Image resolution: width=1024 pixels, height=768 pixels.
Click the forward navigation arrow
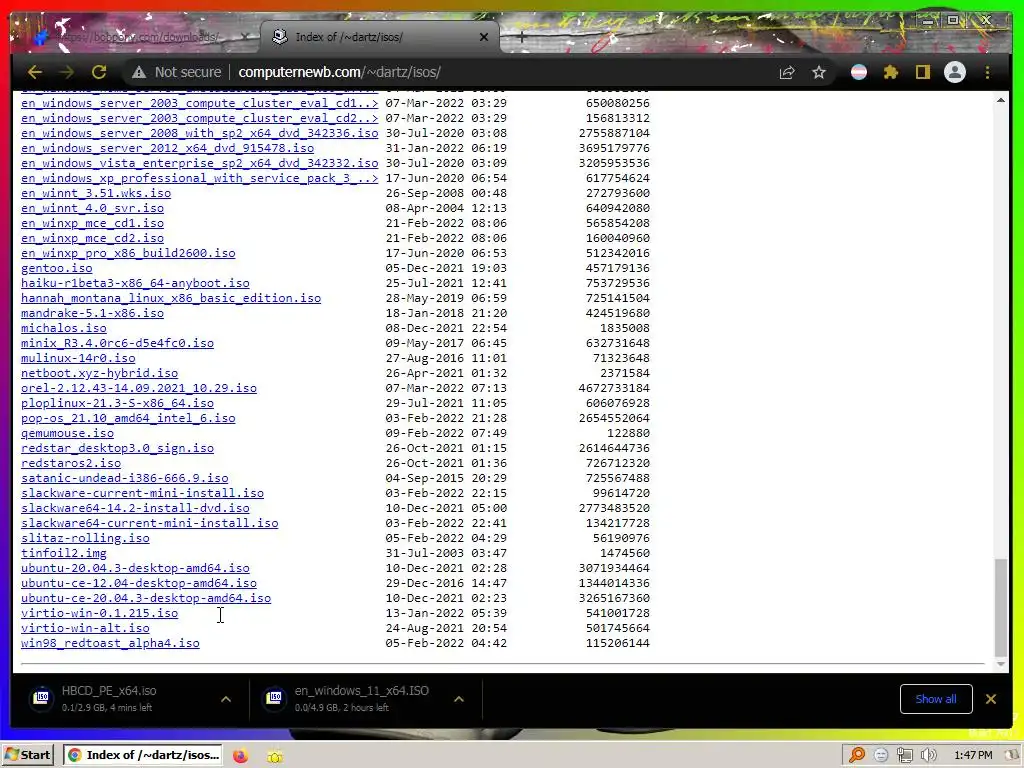[66, 72]
